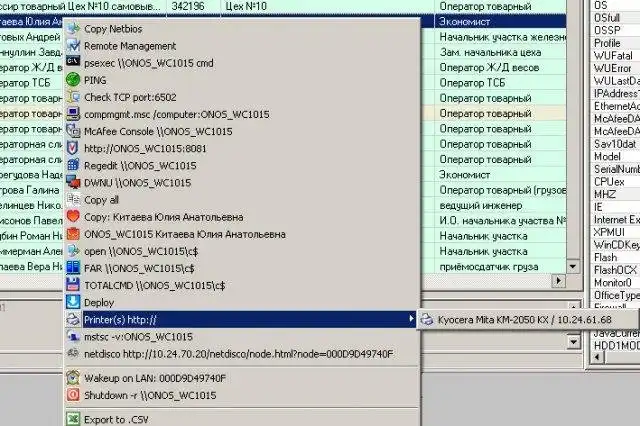The width and height of the screenshot is (640, 426).
Task: Click the Remote Management icon
Action: tap(73, 46)
